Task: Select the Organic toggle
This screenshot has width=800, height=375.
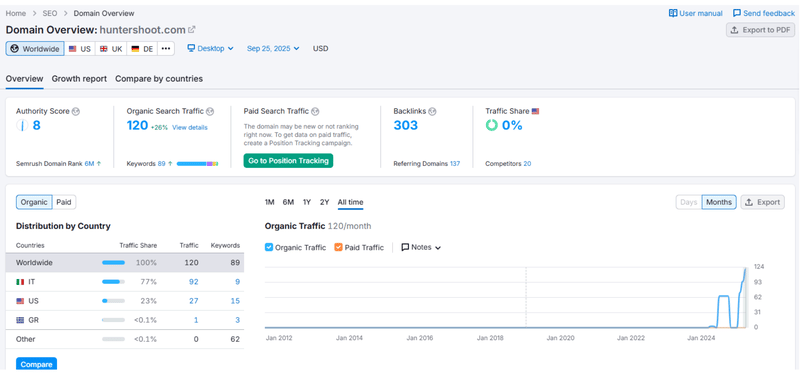Action: tap(34, 202)
